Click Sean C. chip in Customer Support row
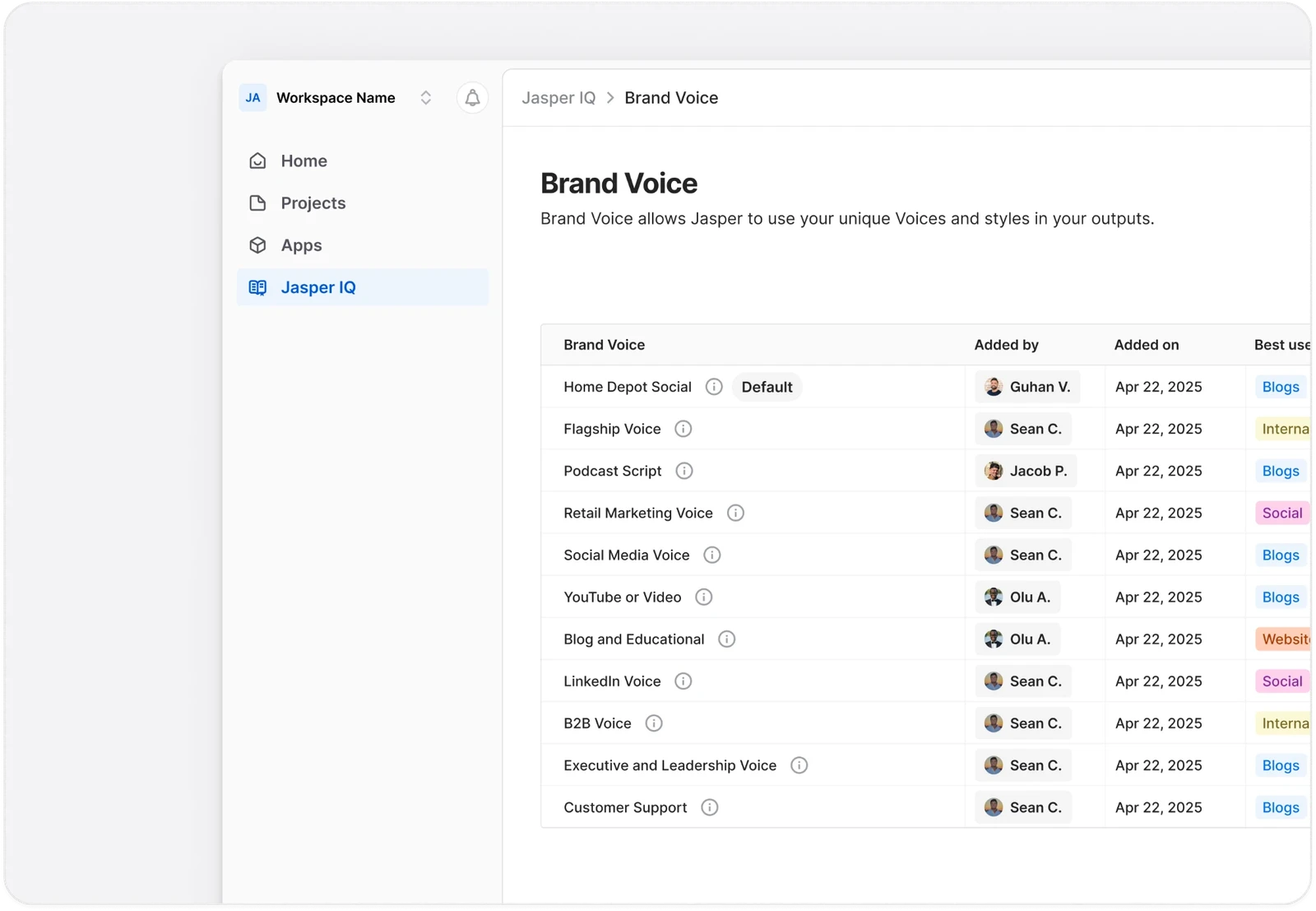The height and width of the screenshot is (911, 1316). pyautogui.click(x=1023, y=807)
